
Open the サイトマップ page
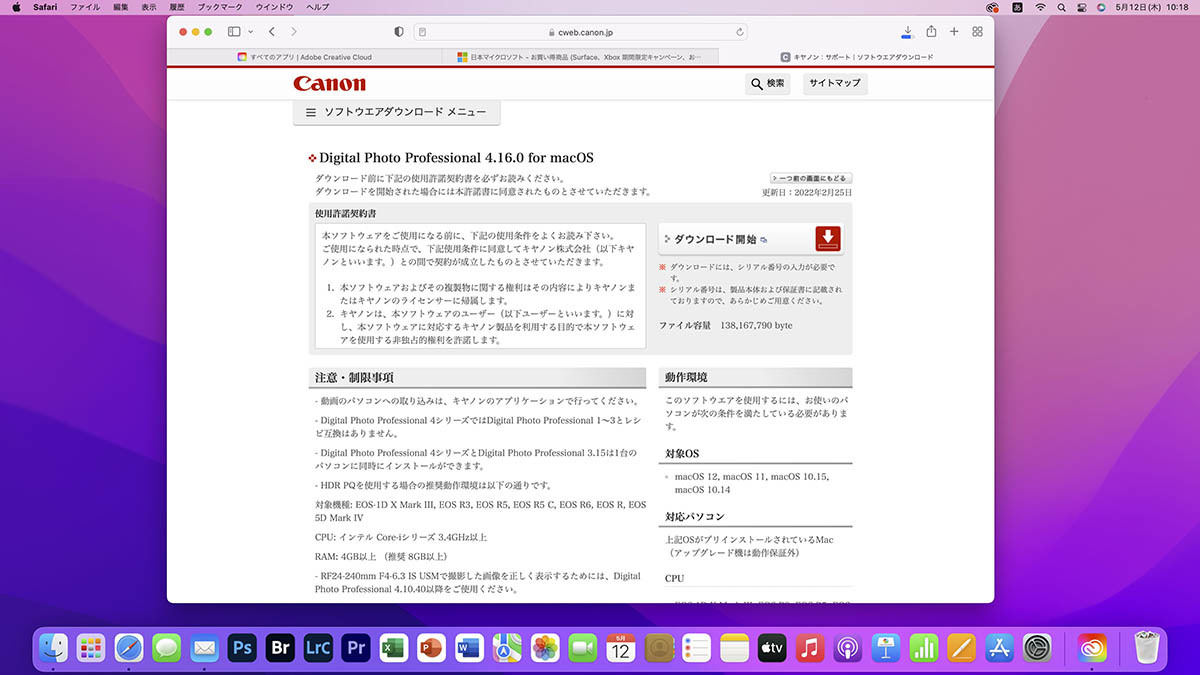(x=835, y=84)
